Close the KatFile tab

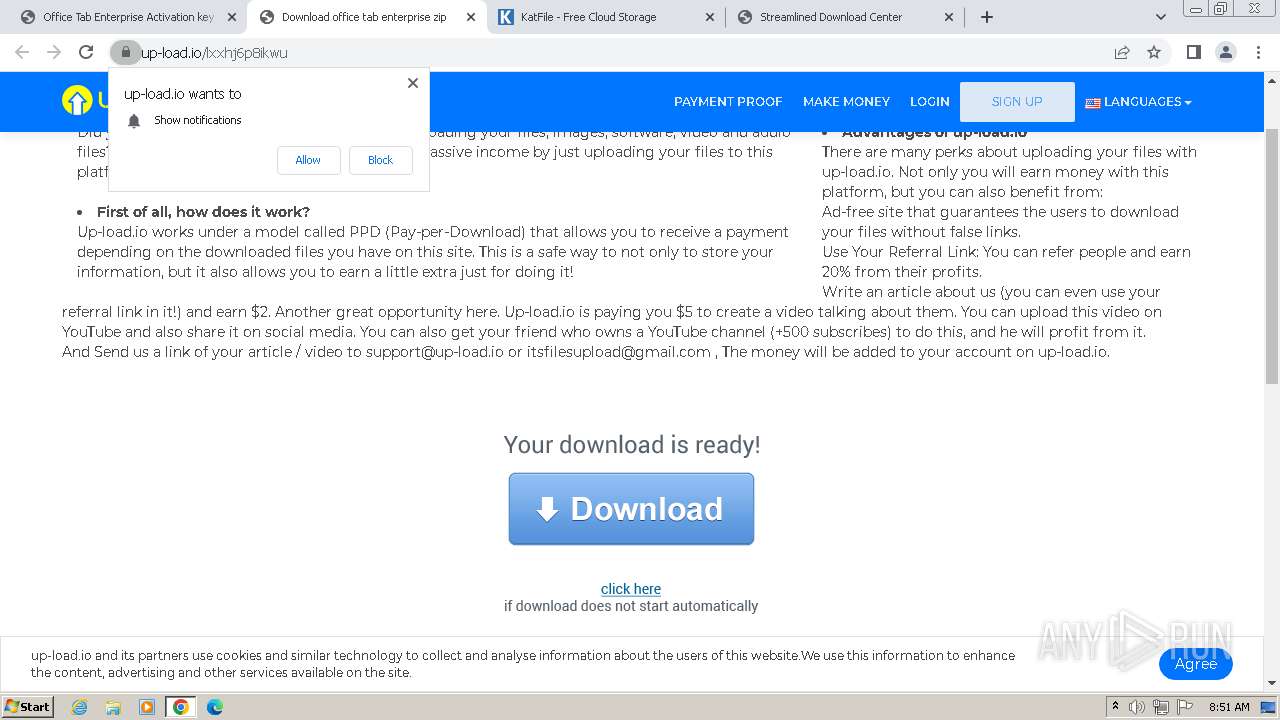click(710, 17)
